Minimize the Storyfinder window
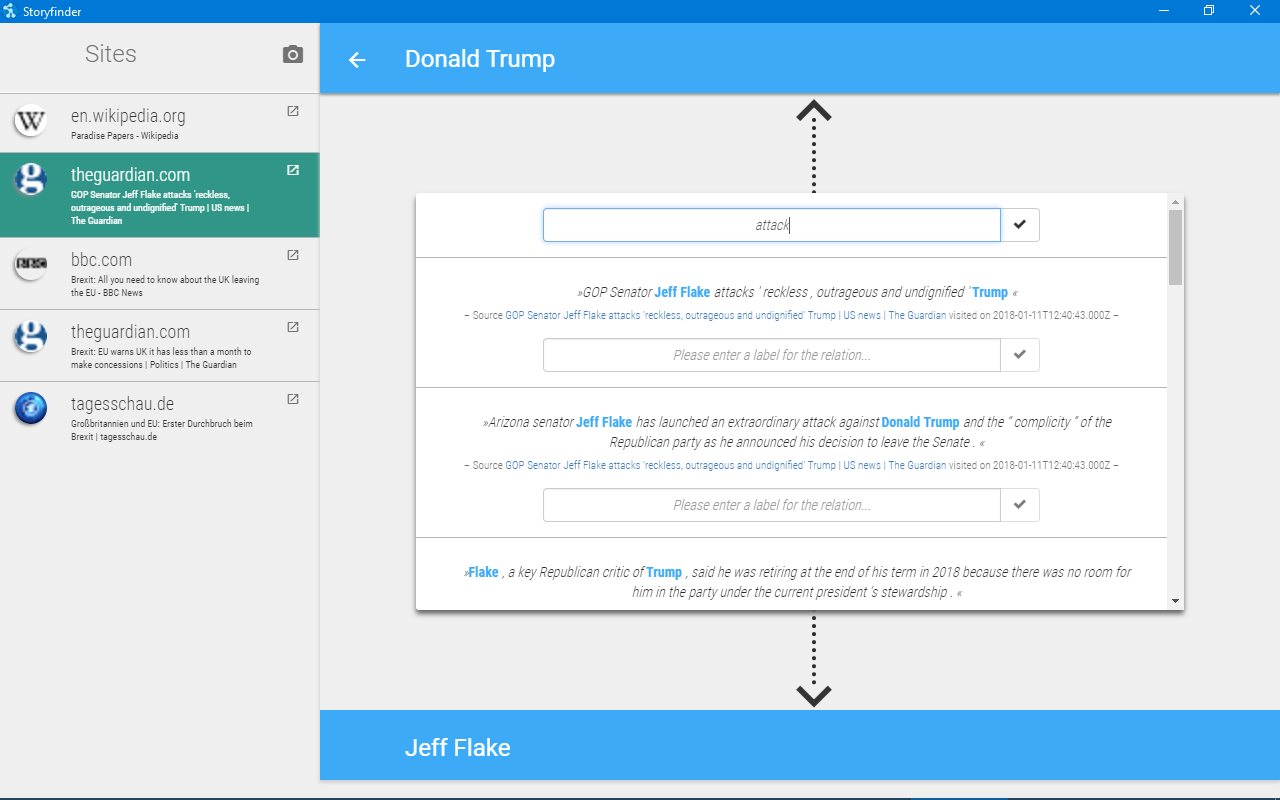 pos(1164,11)
